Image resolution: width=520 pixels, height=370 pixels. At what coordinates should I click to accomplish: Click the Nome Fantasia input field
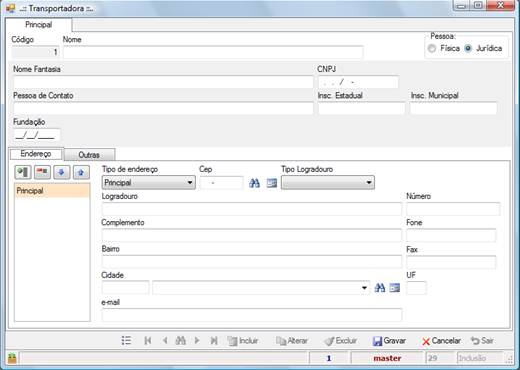click(163, 82)
